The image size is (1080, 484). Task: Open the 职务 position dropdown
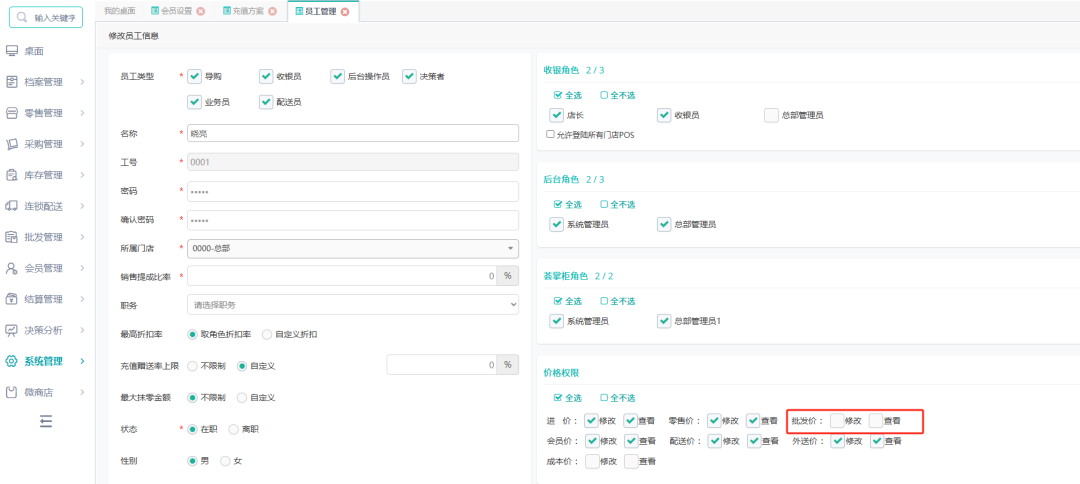click(x=353, y=304)
